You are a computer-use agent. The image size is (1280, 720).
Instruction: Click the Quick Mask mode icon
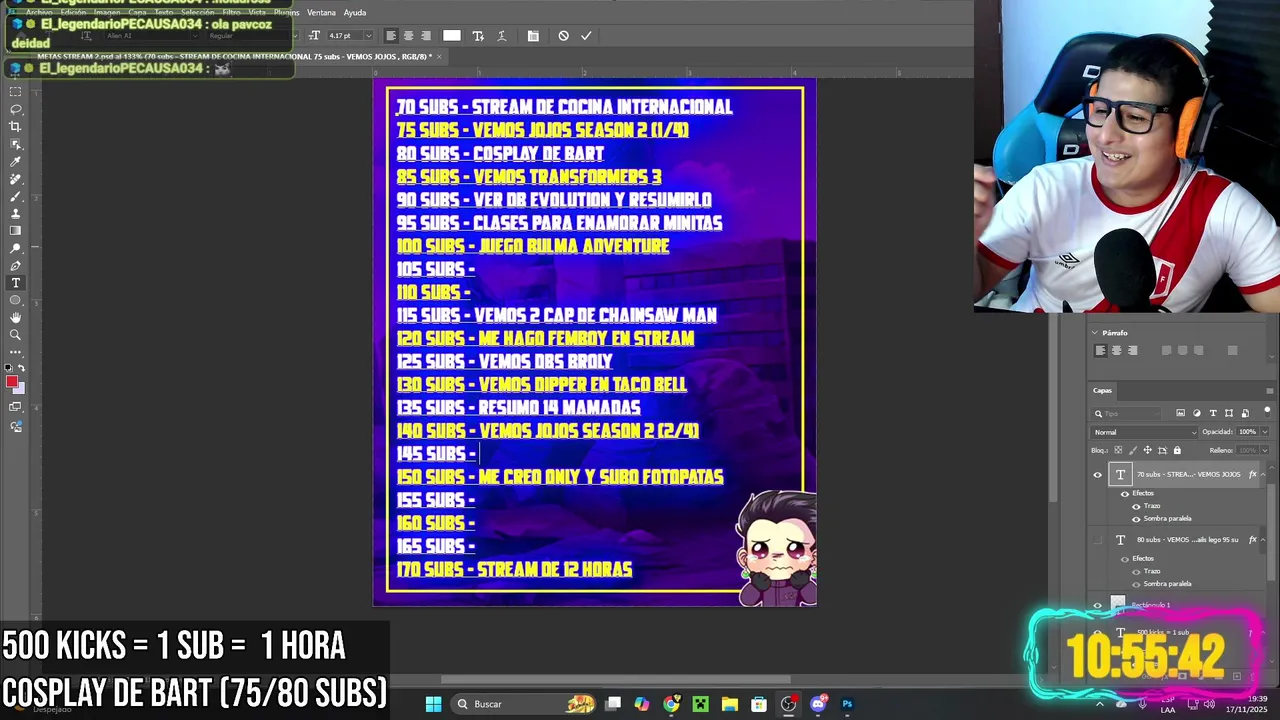pyautogui.click(x=15, y=407)
